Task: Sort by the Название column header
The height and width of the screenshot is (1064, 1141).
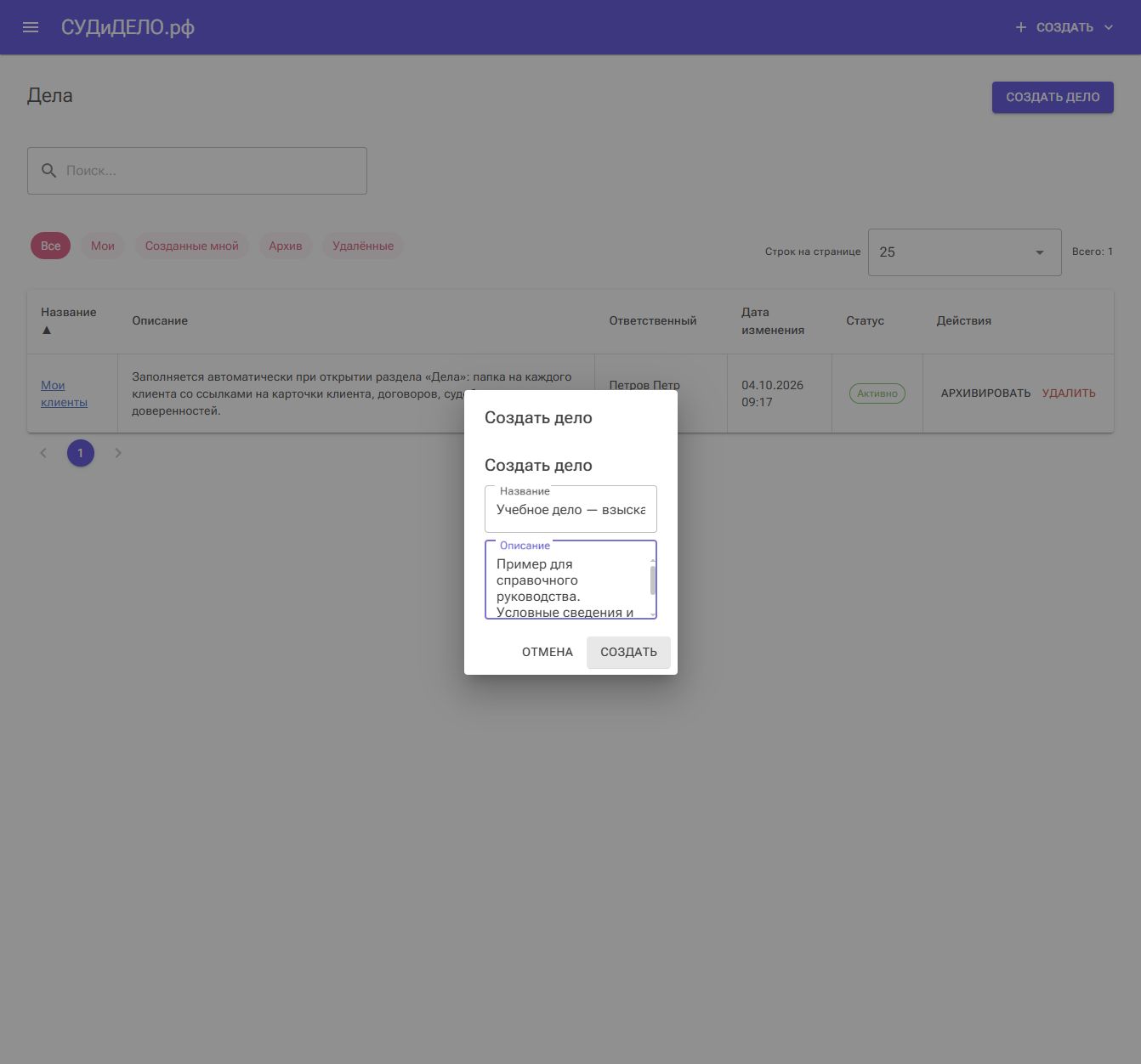Action: coord(68,320)
